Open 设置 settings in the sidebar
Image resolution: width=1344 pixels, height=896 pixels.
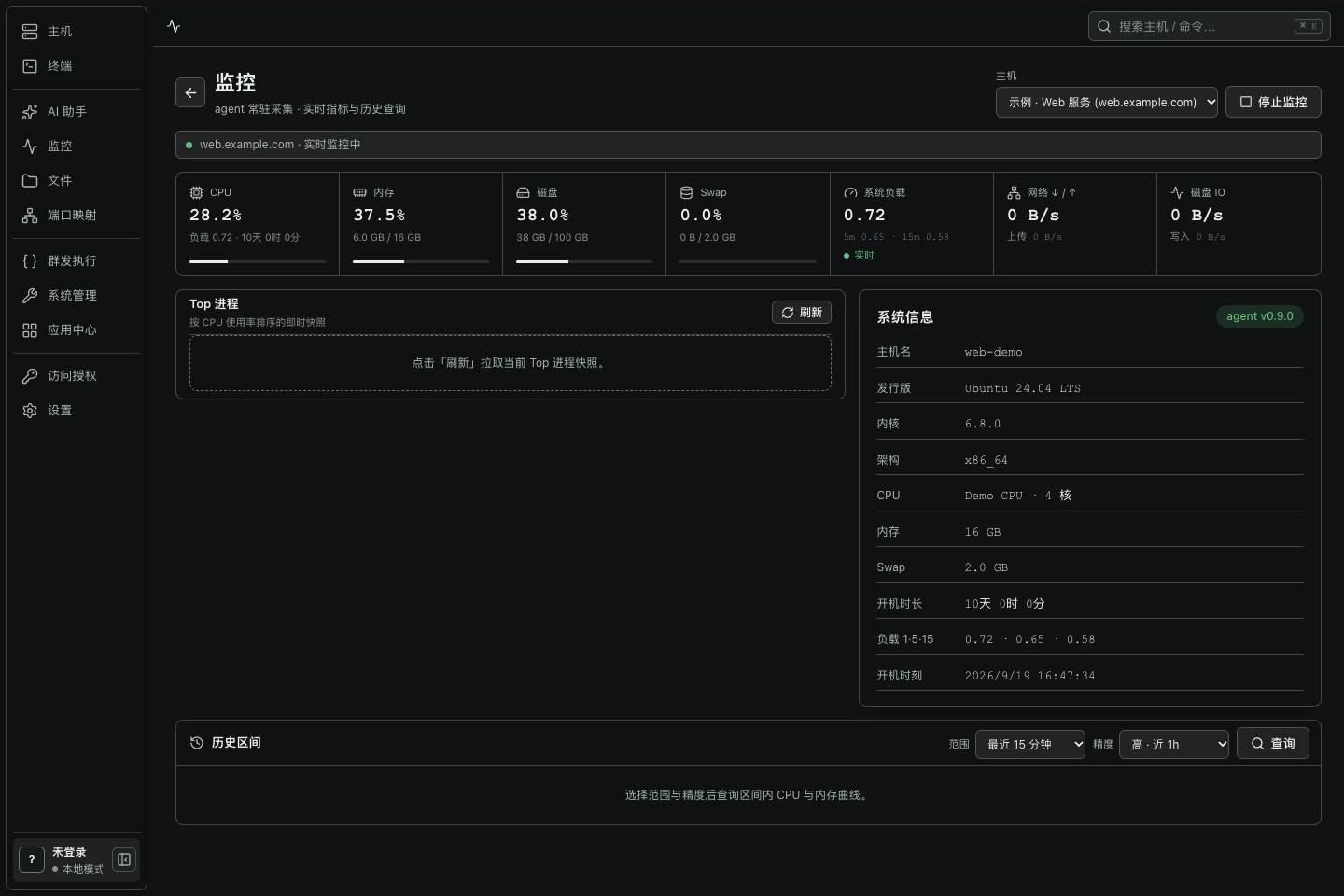(77, 411)
